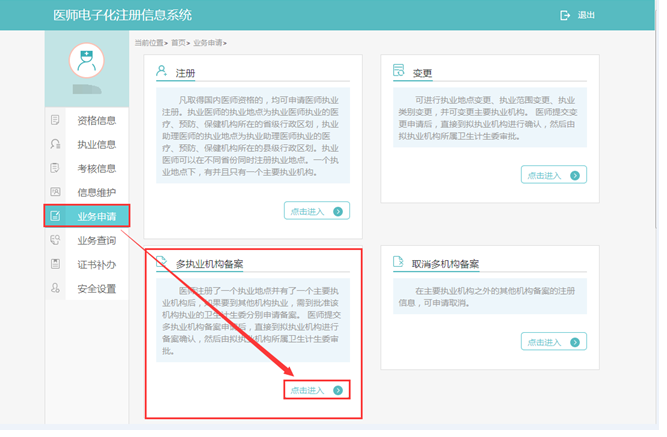Click the 退出 logout icon

[x=565, y=15]
